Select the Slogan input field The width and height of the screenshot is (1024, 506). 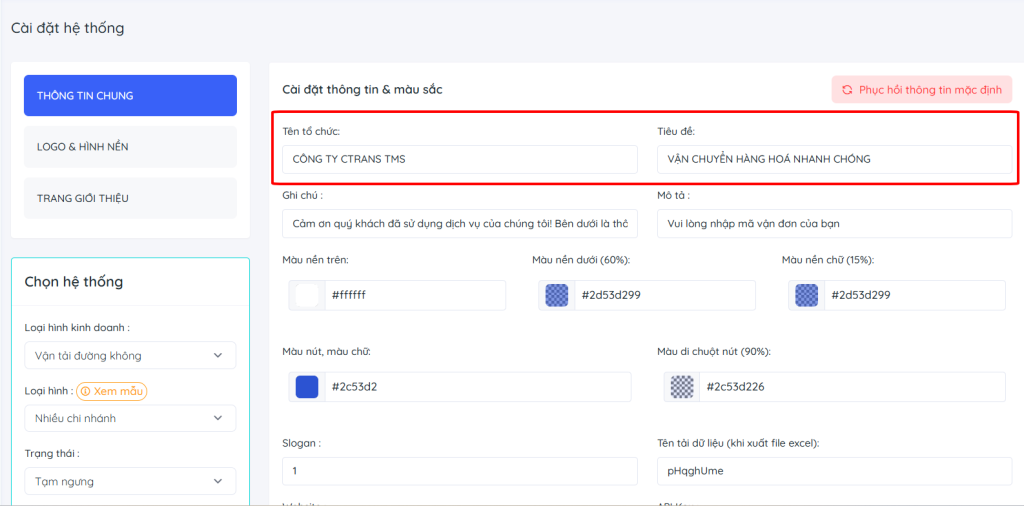(x=460, y=471)
